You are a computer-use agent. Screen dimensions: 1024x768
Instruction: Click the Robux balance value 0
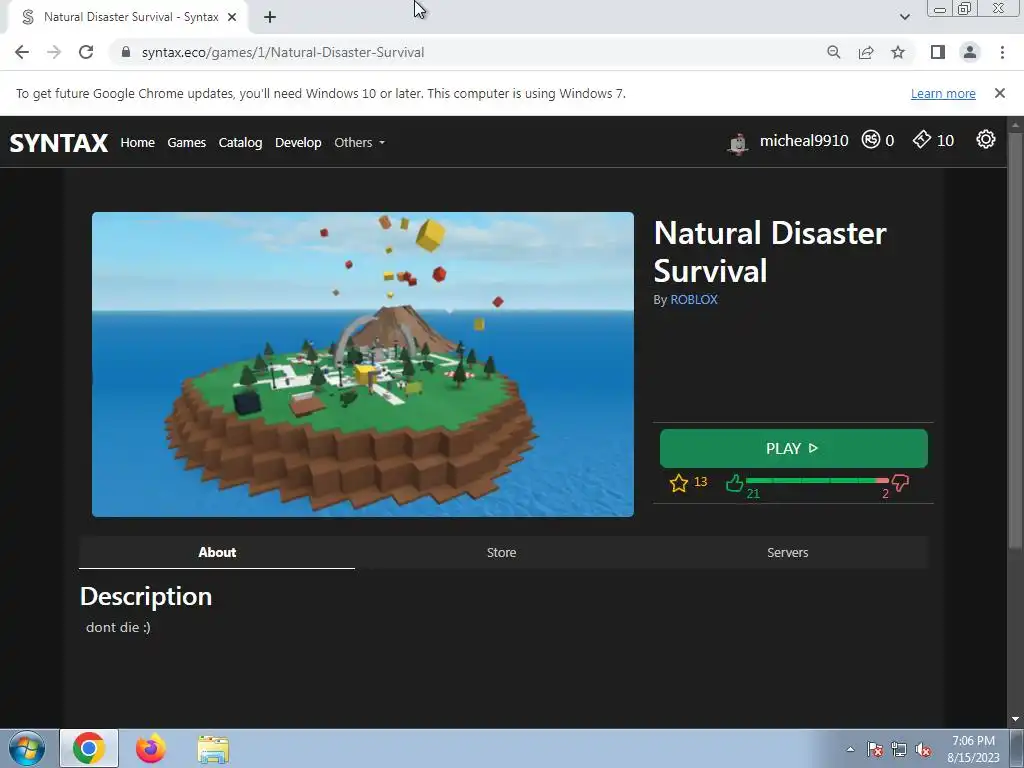point(889,140)
